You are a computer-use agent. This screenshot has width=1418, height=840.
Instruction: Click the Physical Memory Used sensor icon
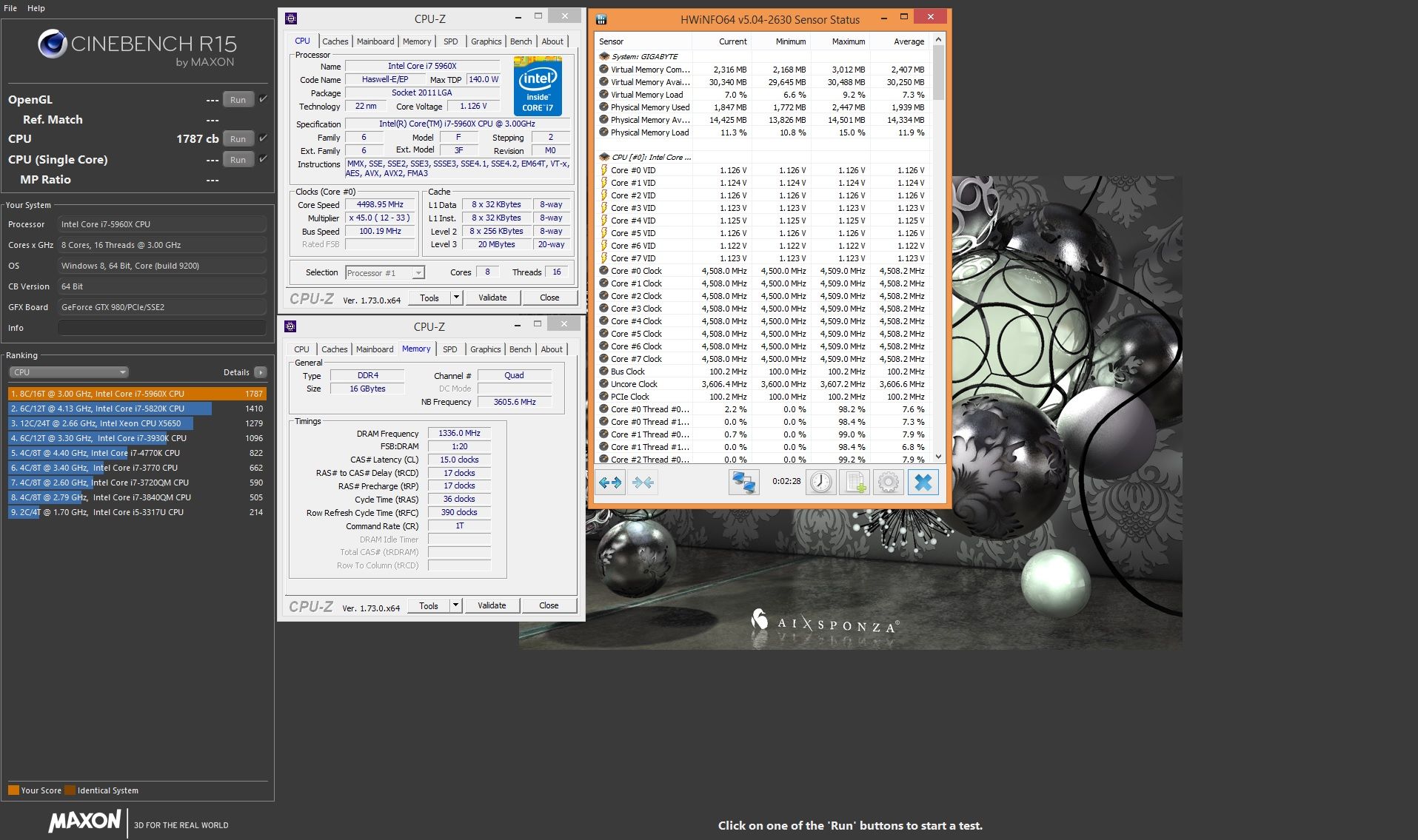coord(603,107)
